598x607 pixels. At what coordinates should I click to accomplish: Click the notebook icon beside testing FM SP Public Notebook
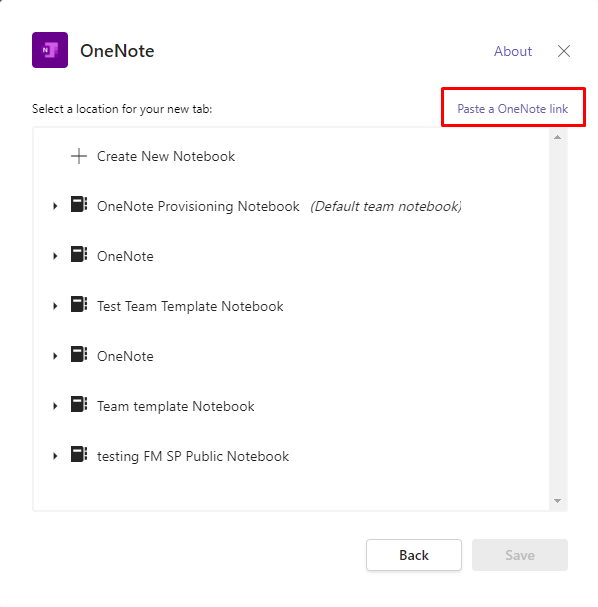[79, 454]
